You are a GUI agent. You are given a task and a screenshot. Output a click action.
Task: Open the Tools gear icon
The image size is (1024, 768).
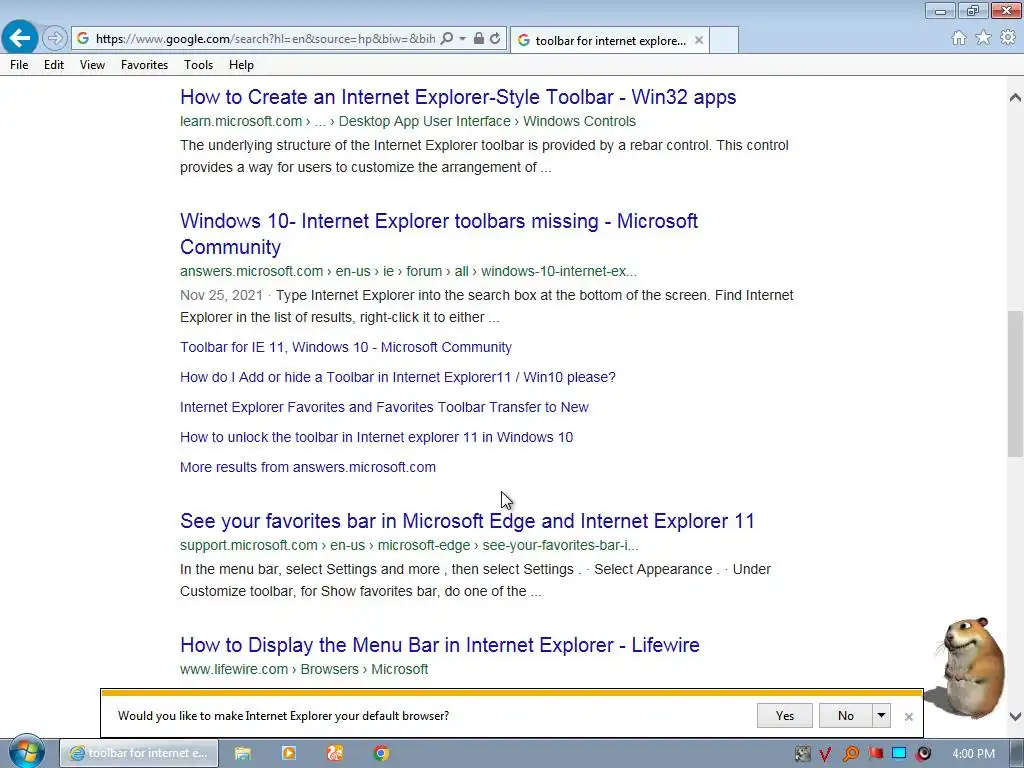tap(1008, 38)
